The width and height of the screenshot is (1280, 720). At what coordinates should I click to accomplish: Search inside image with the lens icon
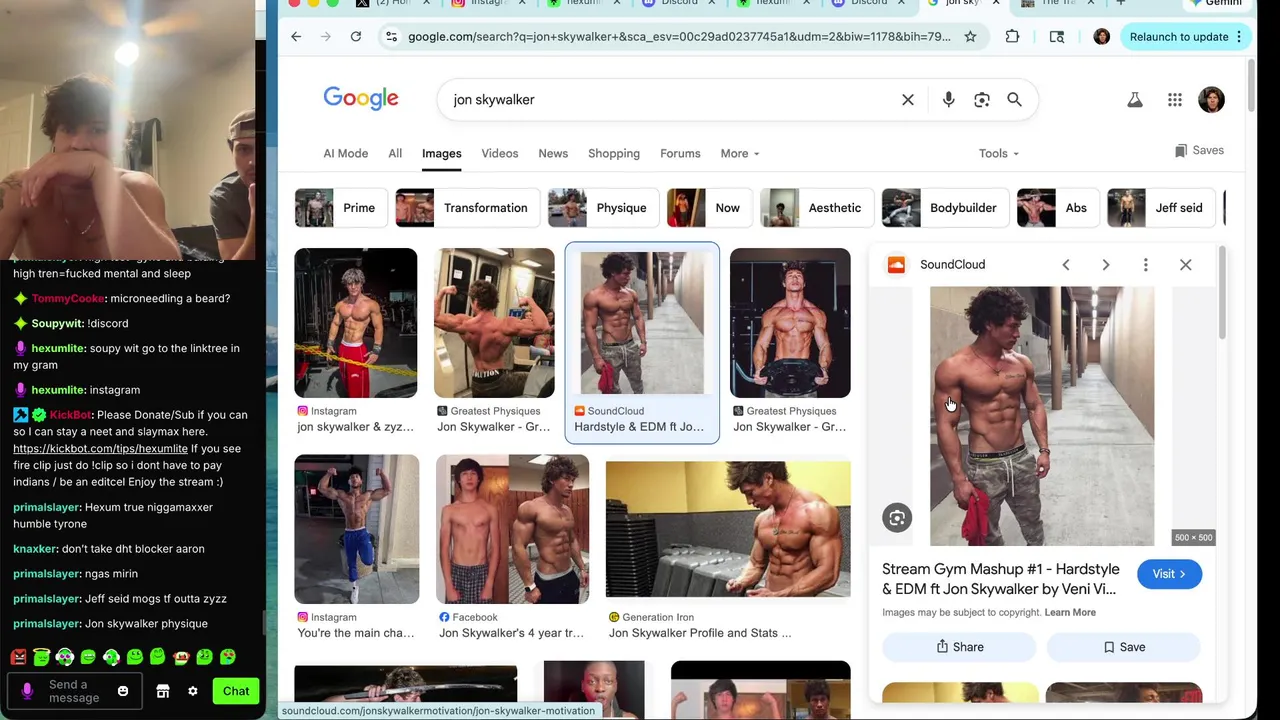click(x=897, y=518)
